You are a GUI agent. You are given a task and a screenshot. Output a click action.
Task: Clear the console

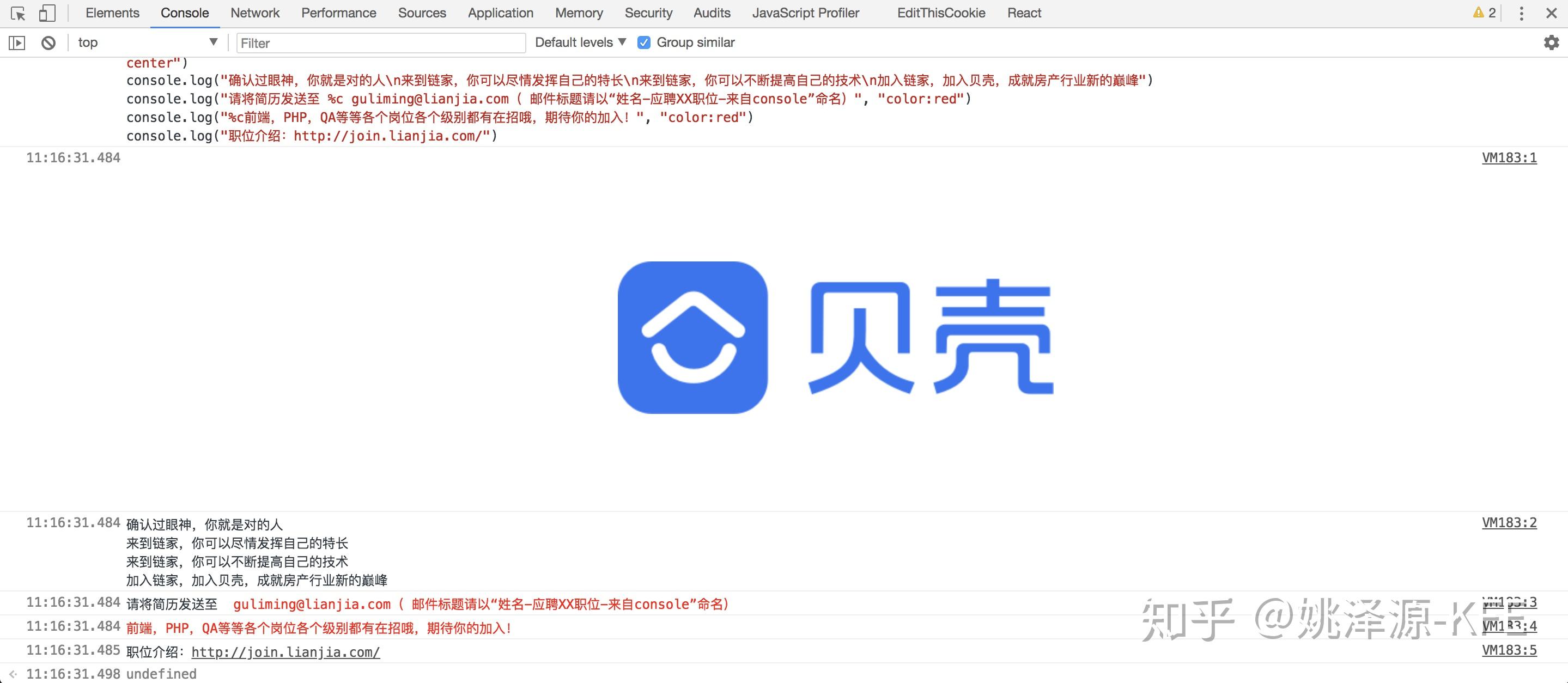[48, 42]
